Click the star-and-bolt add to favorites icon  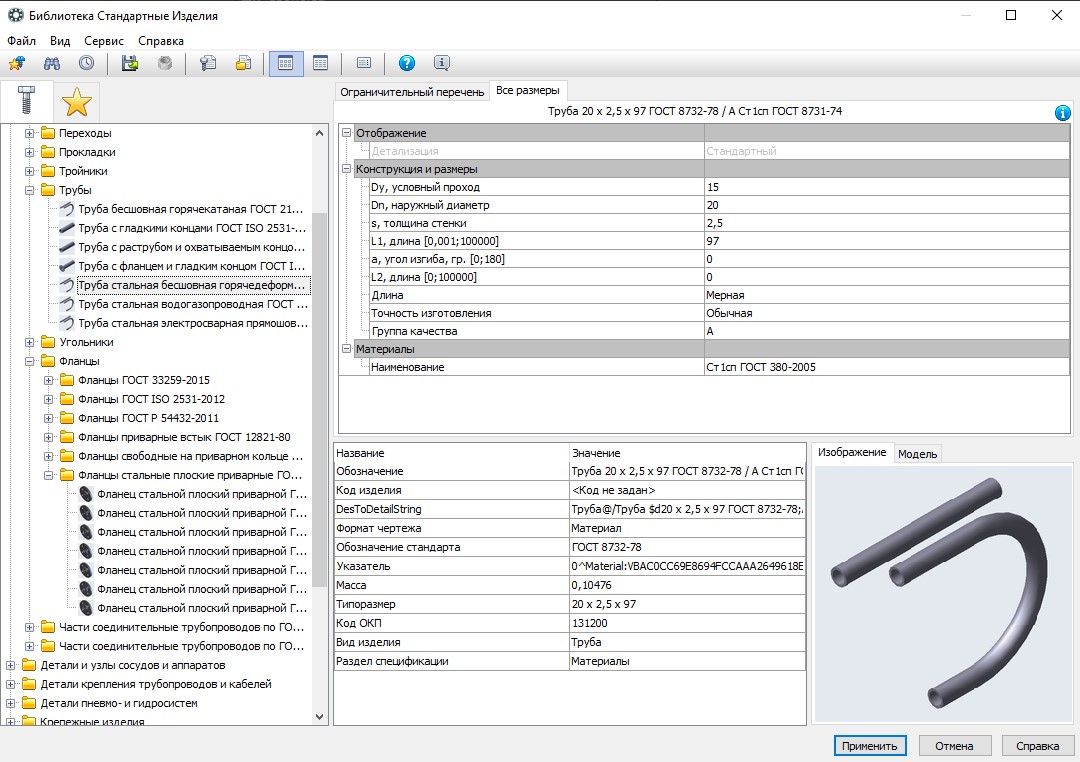coord(17,63)
